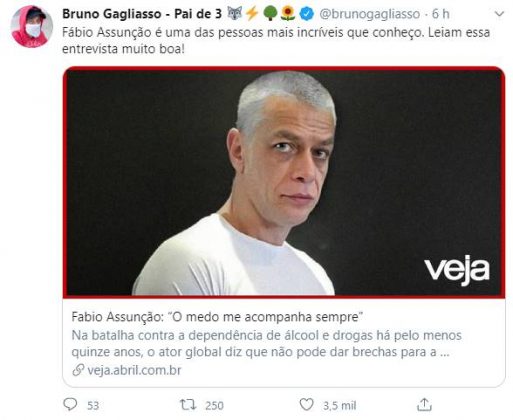Open headline "O medo me acompanha sempre"
The height and width of the screenshot is (420, 513).
pyautogui.click(x=217, y=317)
